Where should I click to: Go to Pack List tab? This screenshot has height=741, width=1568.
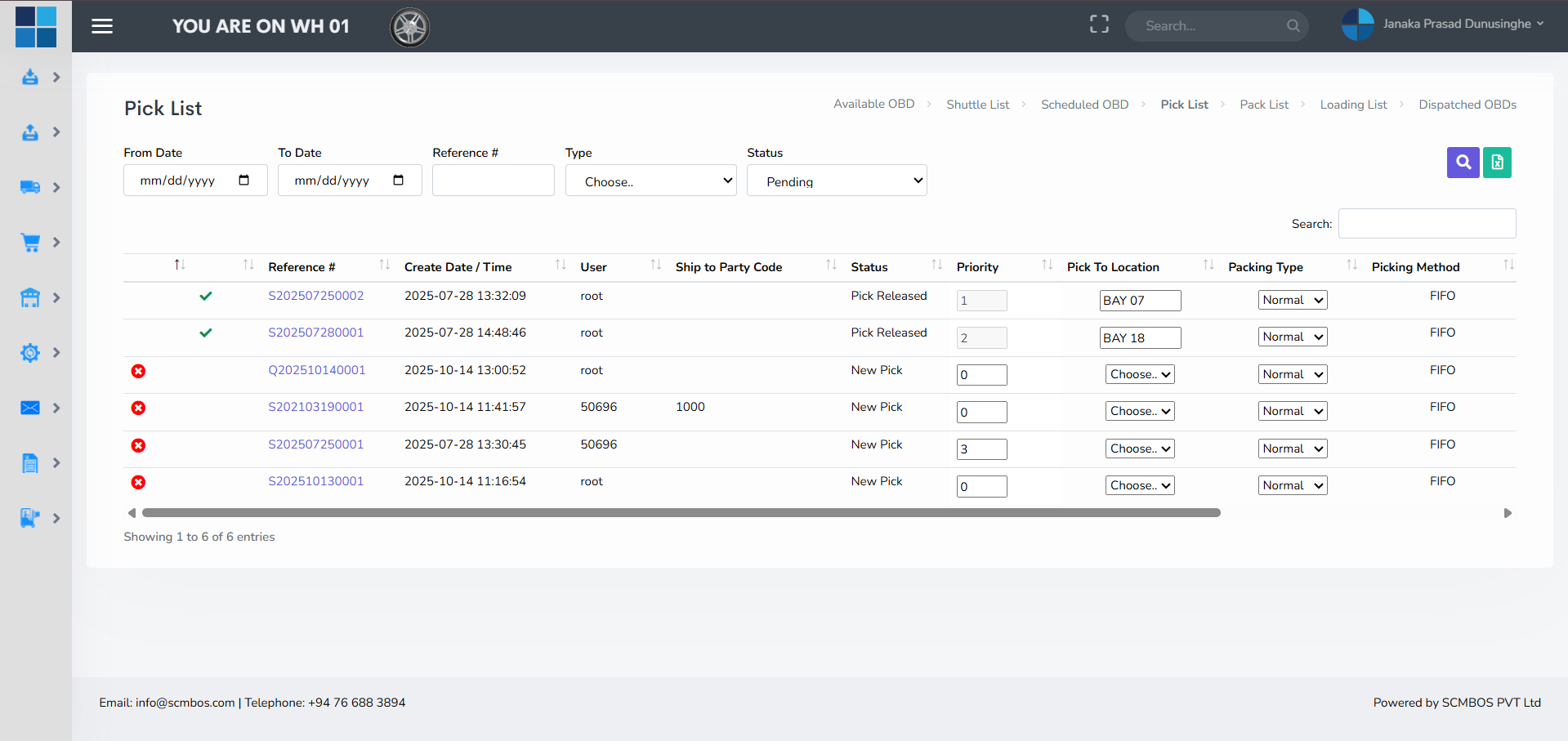pos(1264,105)
